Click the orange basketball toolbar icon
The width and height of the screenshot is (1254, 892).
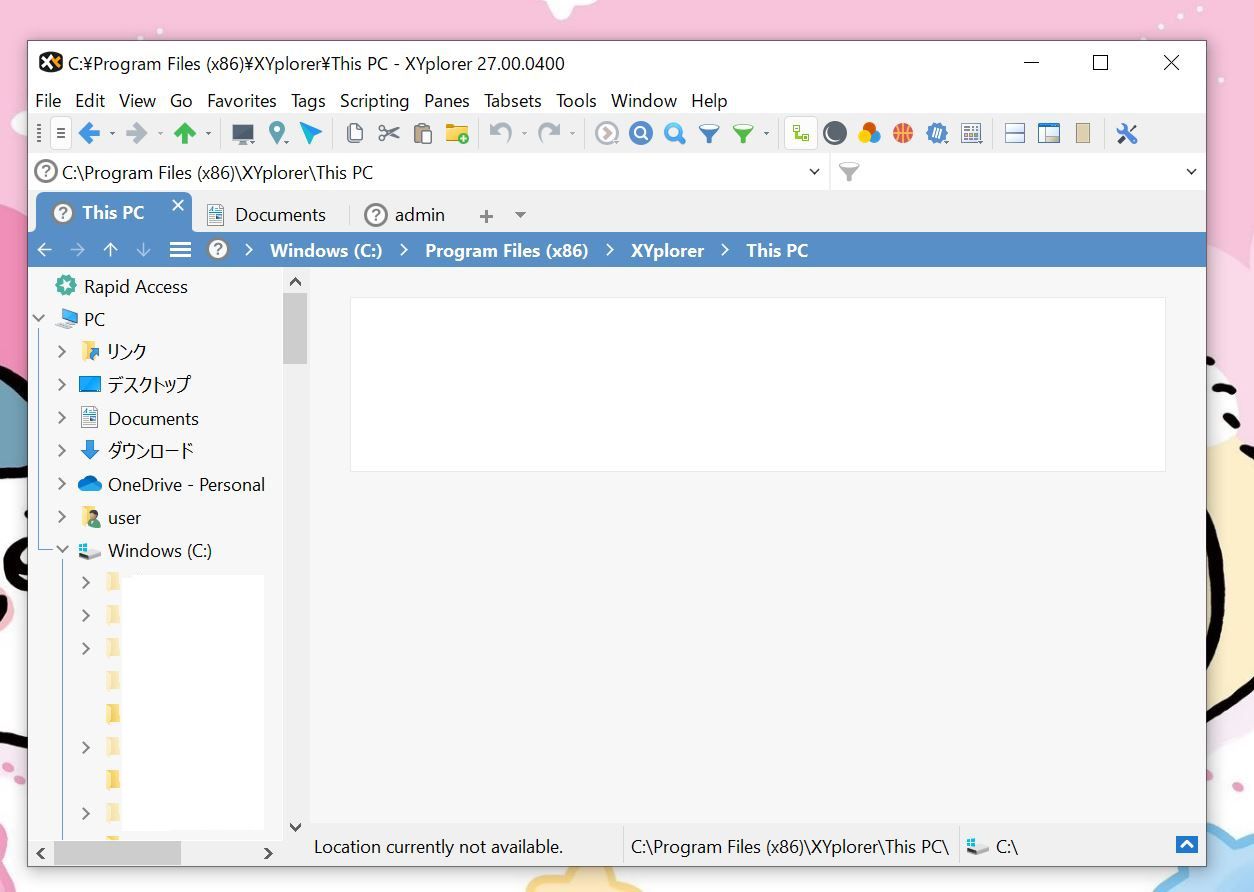903,133
